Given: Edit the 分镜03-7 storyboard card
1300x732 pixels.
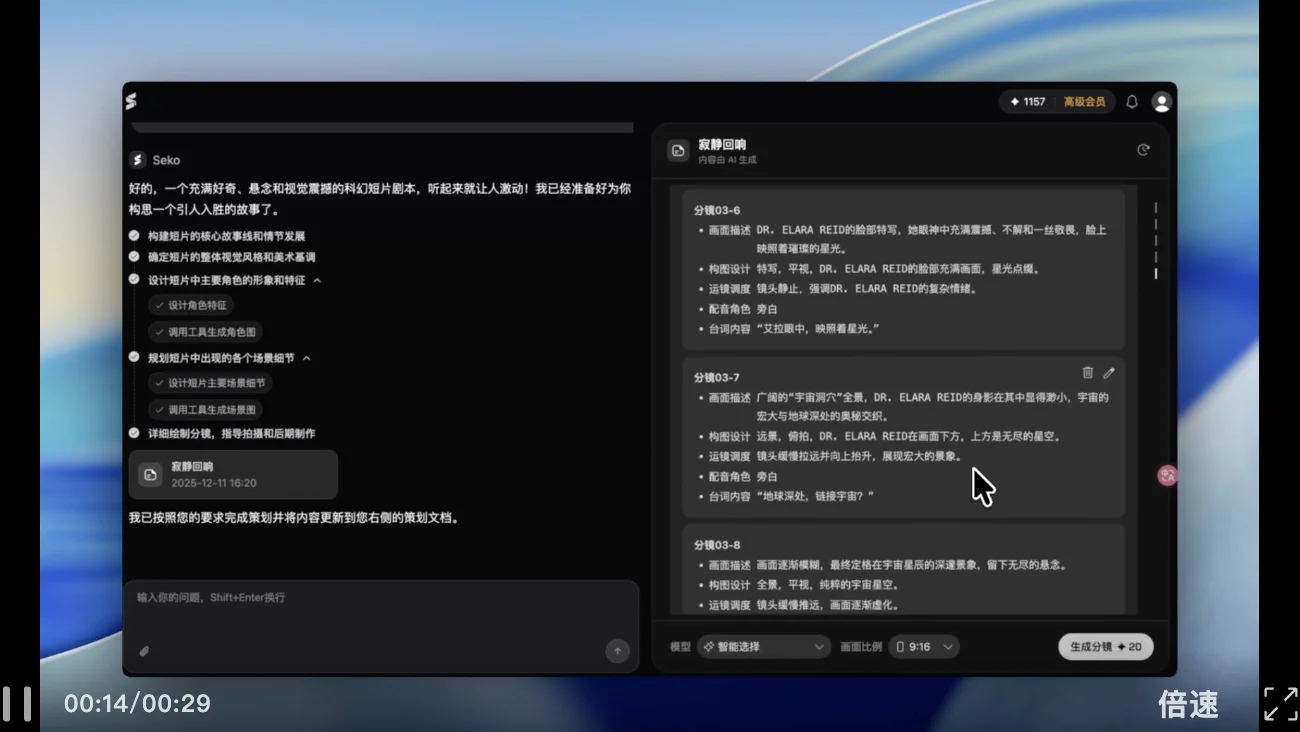Looking at the screenshot, I should 1109,372.
